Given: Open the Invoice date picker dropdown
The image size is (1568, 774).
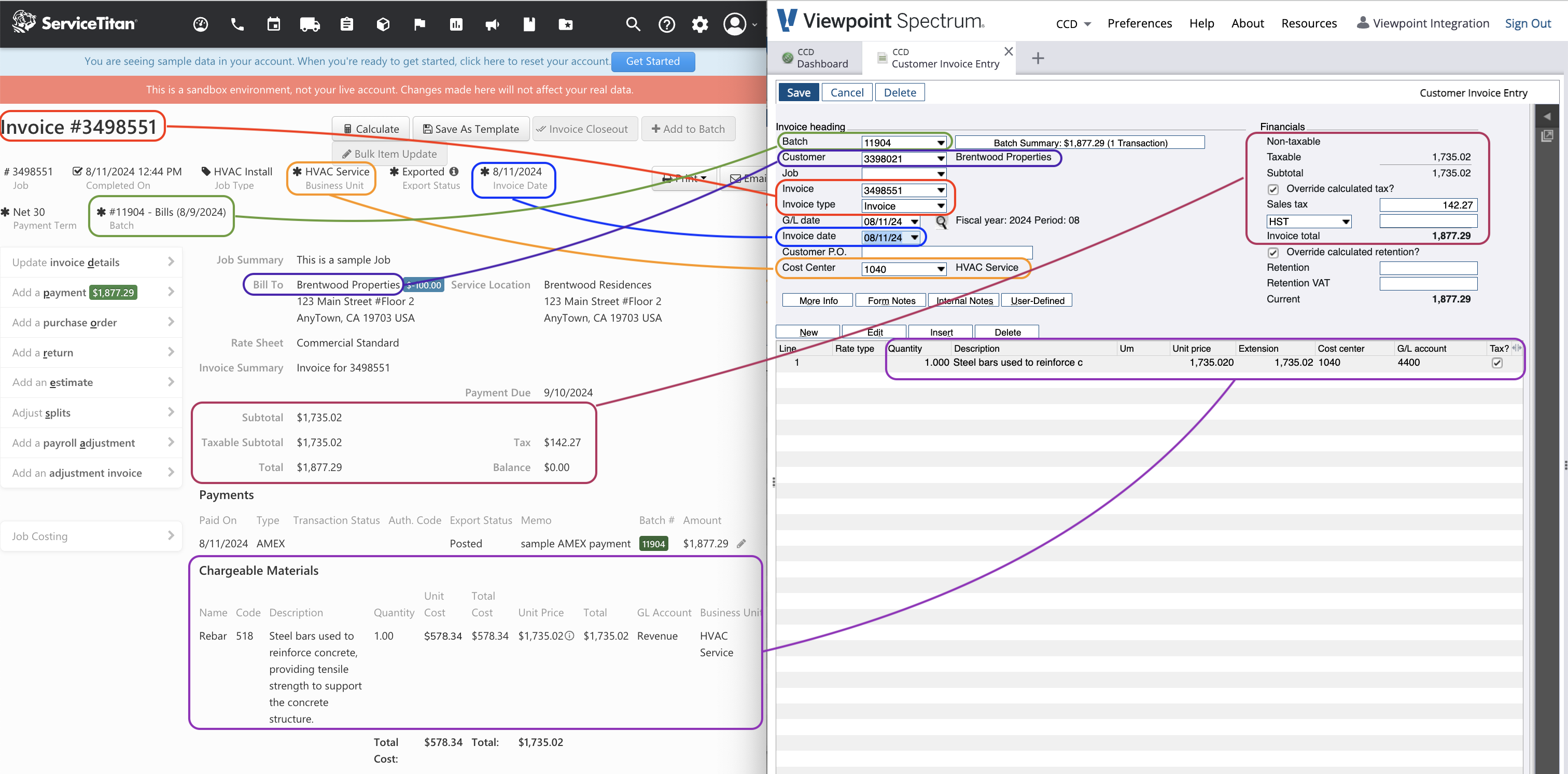Looking at the screenshot, I should coord(914,238).
